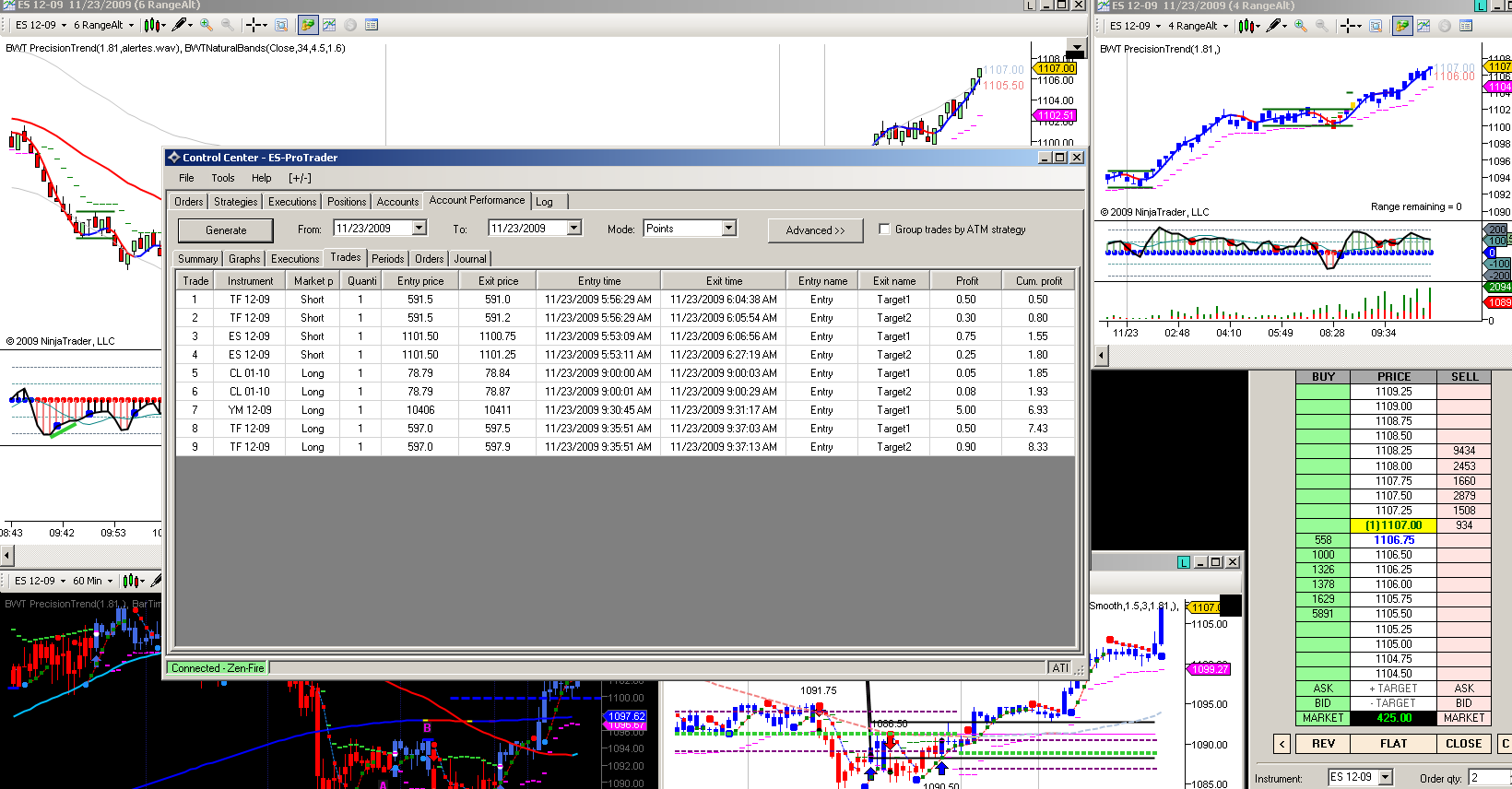
Task: Open chart style menu in 4 RangeAlt chart
Action: [1248, 26]
